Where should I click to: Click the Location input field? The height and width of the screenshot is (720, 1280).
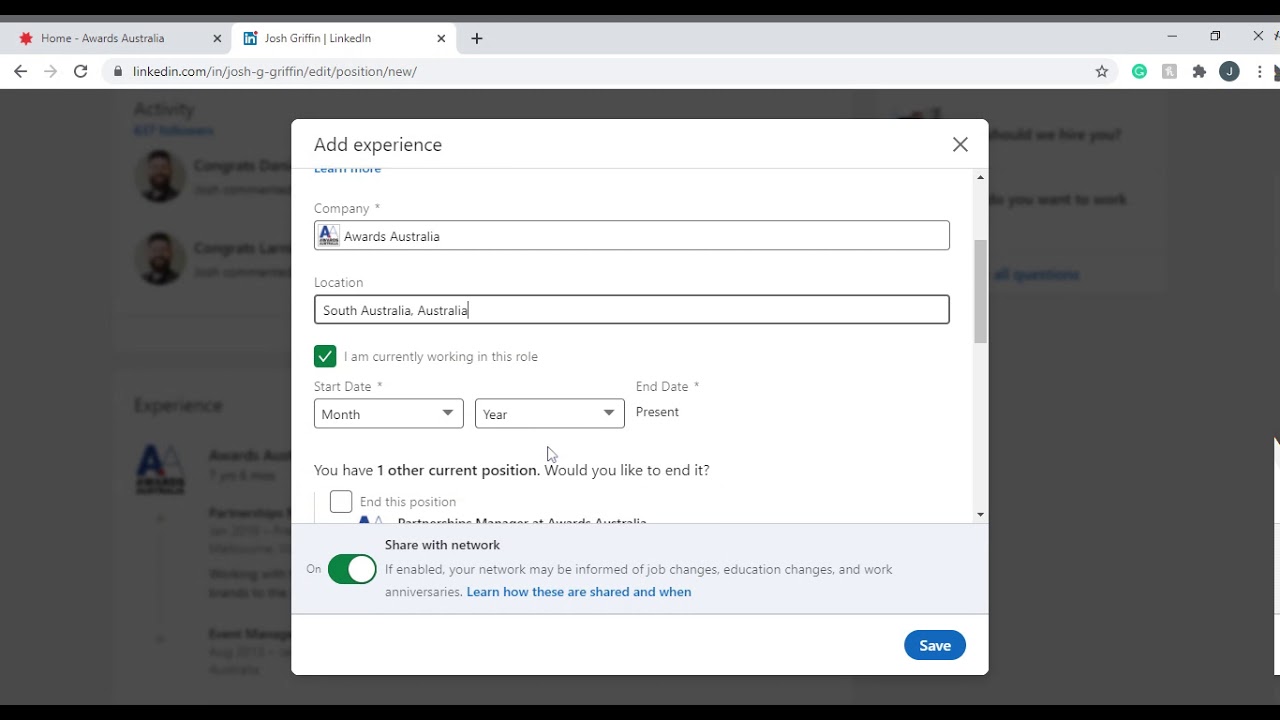coord(632,310)
